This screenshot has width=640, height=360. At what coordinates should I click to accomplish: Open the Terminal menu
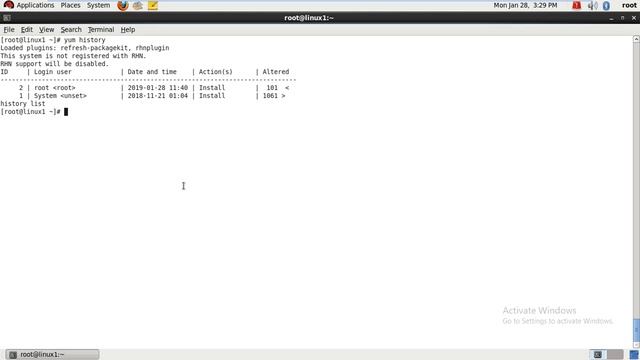[101, 29]
